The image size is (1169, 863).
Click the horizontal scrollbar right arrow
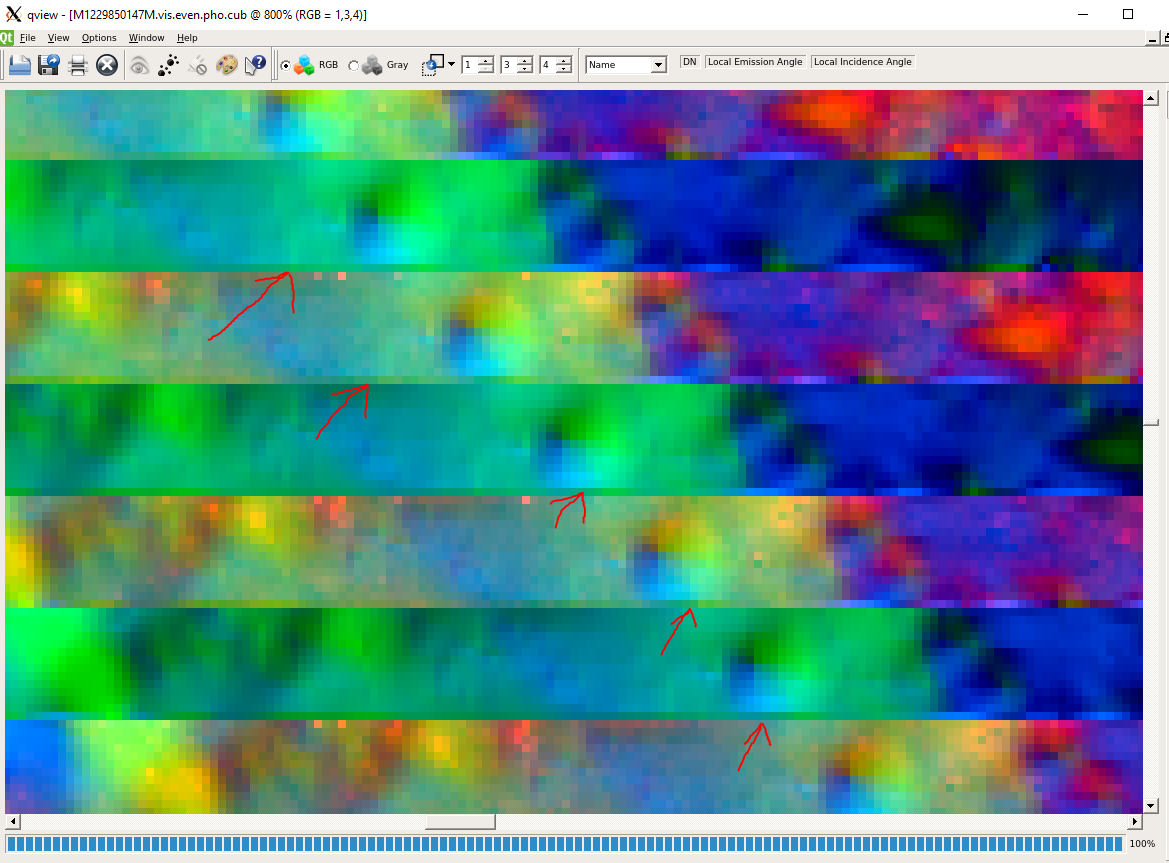[1135, 821]
